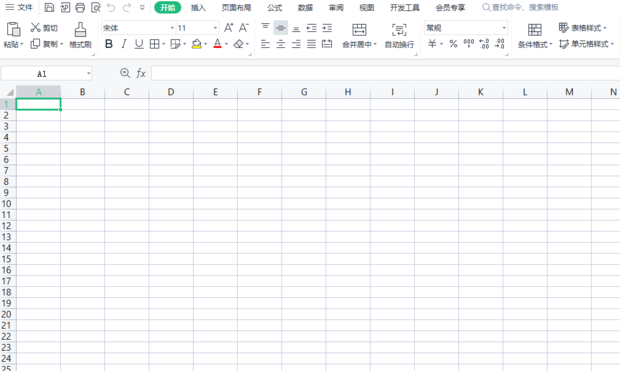Open the number format dropdown 常规

466,28
